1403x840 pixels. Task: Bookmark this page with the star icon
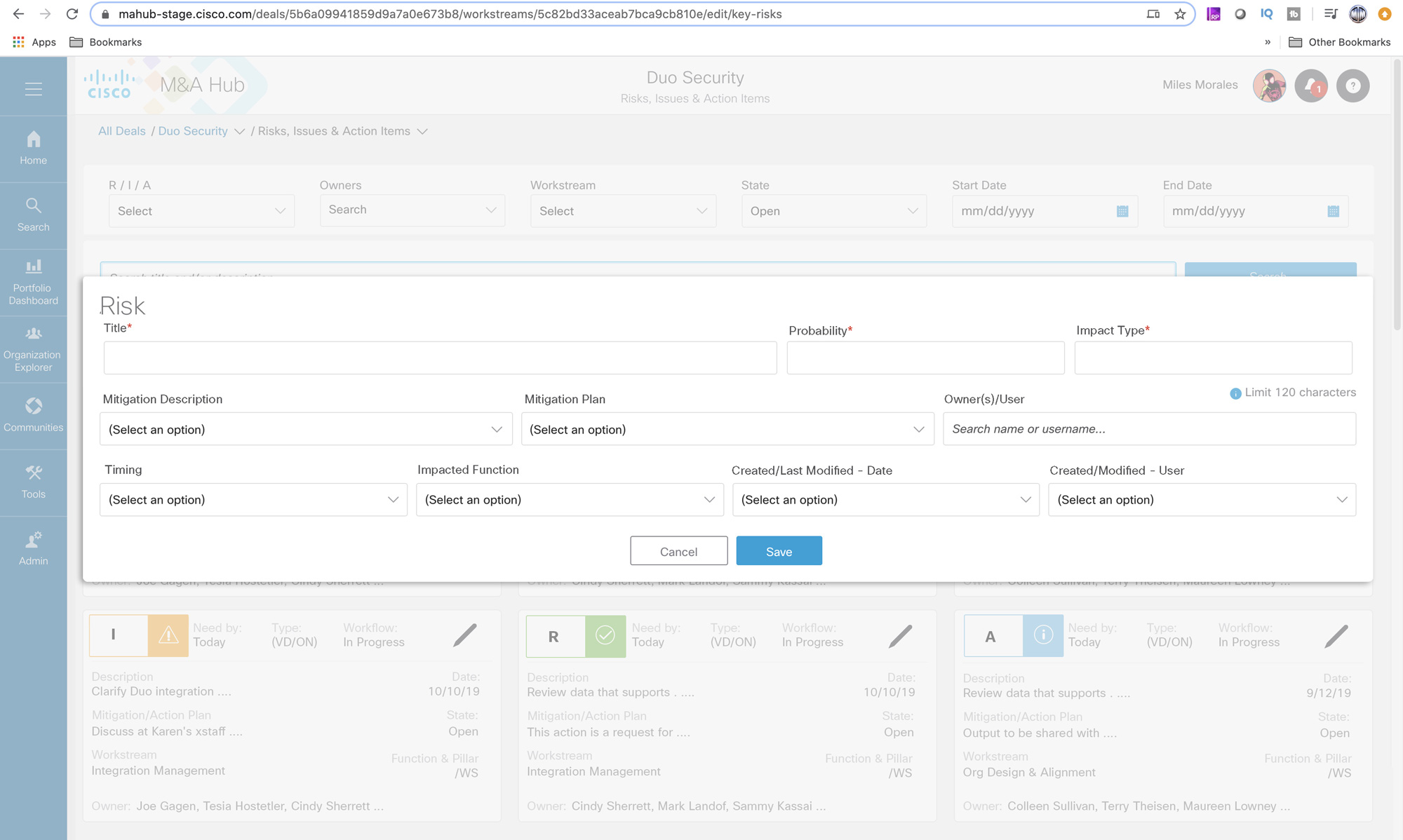[1180, 14]
